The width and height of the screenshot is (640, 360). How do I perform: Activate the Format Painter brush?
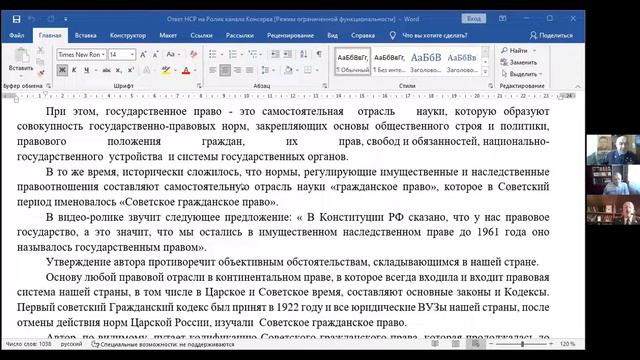(x=40, y=73)
